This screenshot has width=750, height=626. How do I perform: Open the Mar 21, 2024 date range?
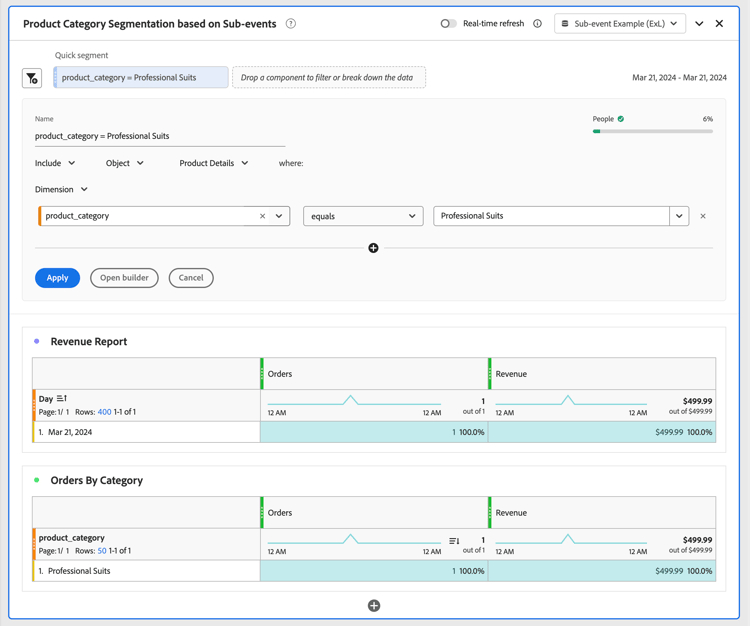pyautogui.click(x=679, y=77)
